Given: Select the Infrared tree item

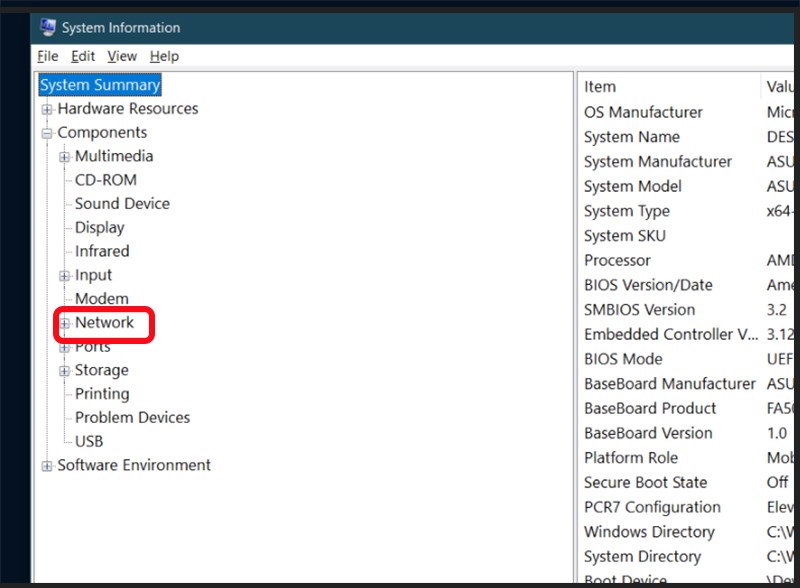Looking at the screenshot, I should [x=102, y=251].
